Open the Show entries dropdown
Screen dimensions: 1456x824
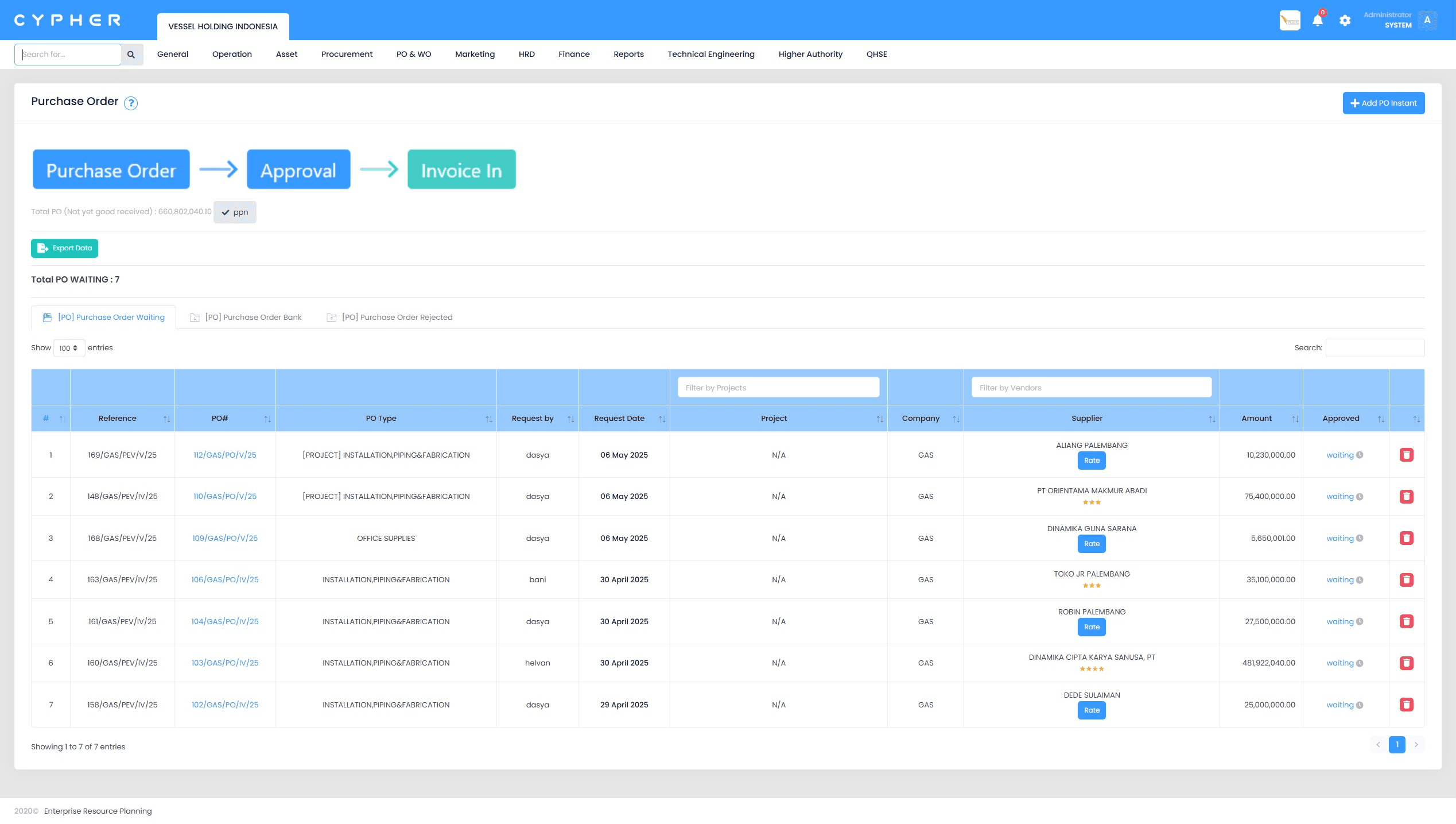coord(69,348)
